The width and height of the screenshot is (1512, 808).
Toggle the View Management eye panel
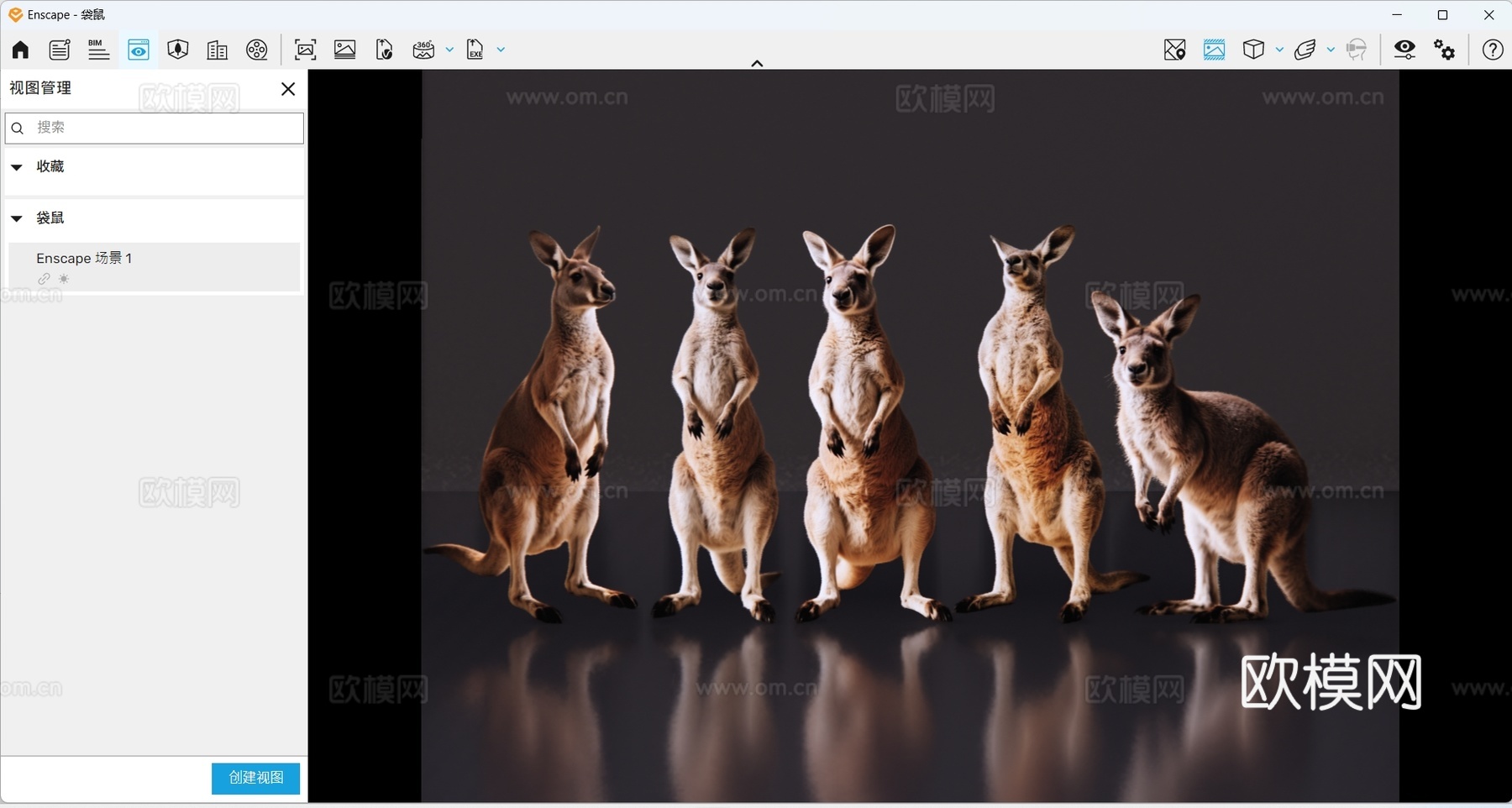point(139,50)
